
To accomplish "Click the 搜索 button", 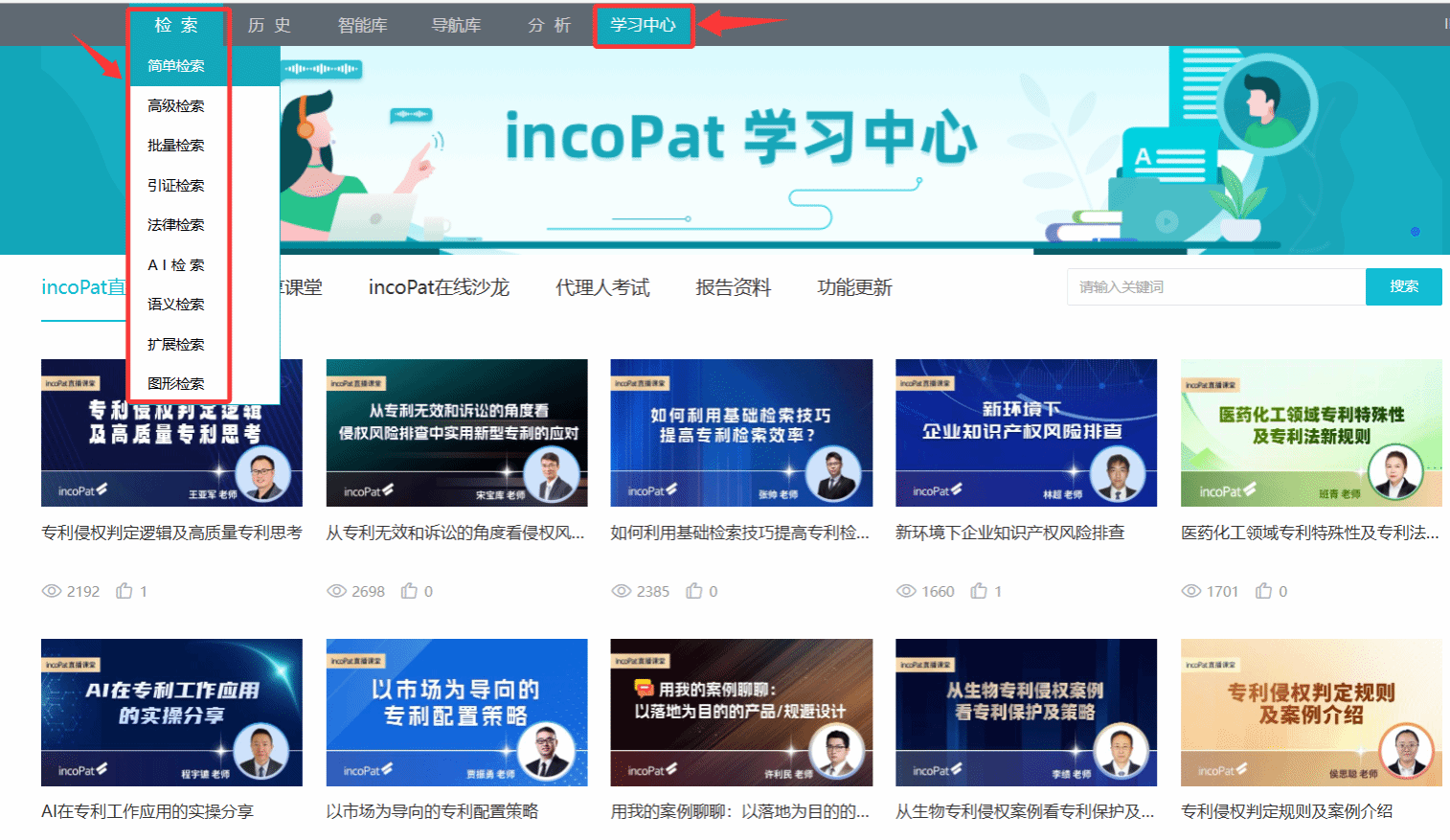I will pyautogui.click(x=1404, y=286).
